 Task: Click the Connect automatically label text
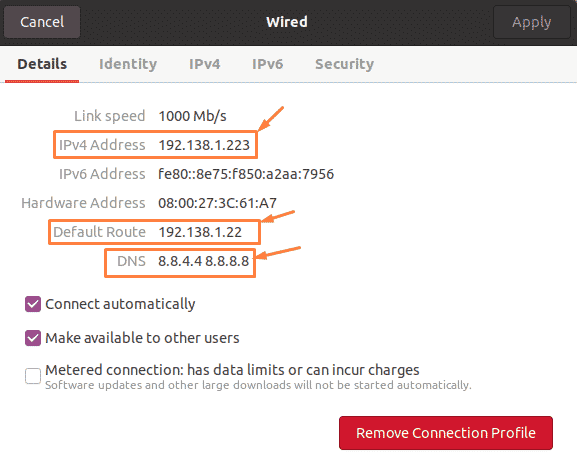tap(120, 304)
